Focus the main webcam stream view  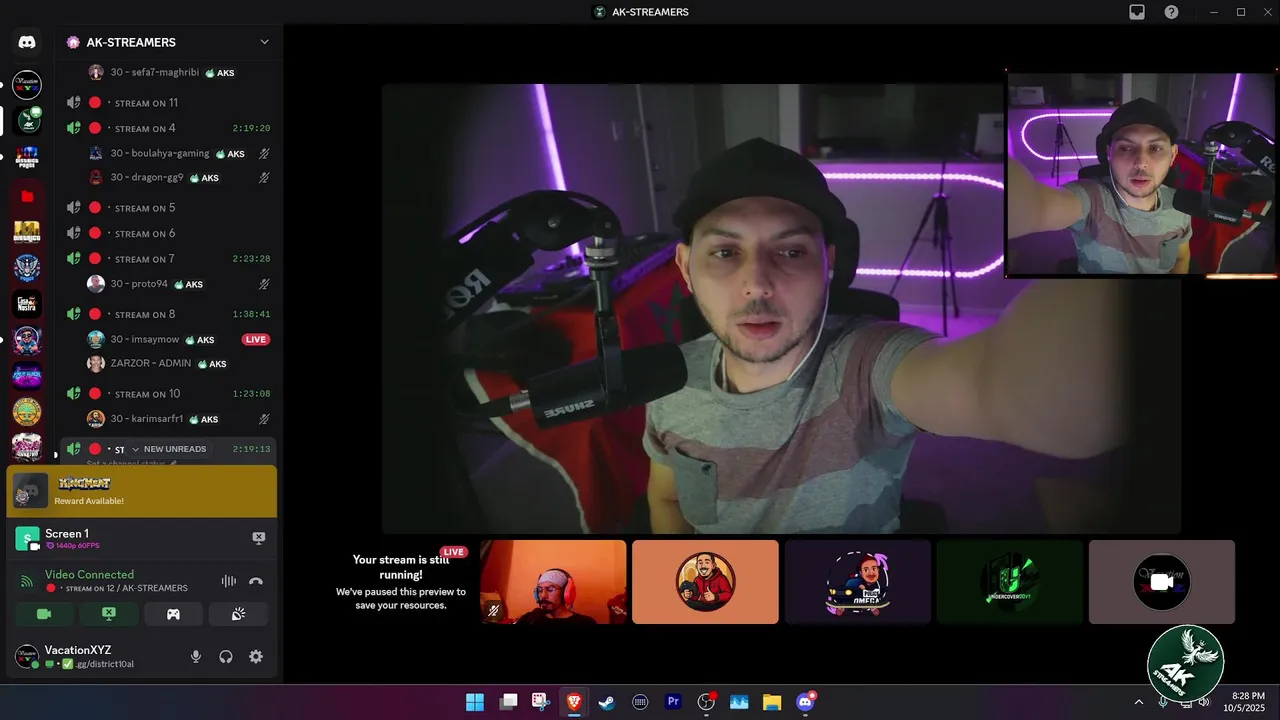click(781, 308)
